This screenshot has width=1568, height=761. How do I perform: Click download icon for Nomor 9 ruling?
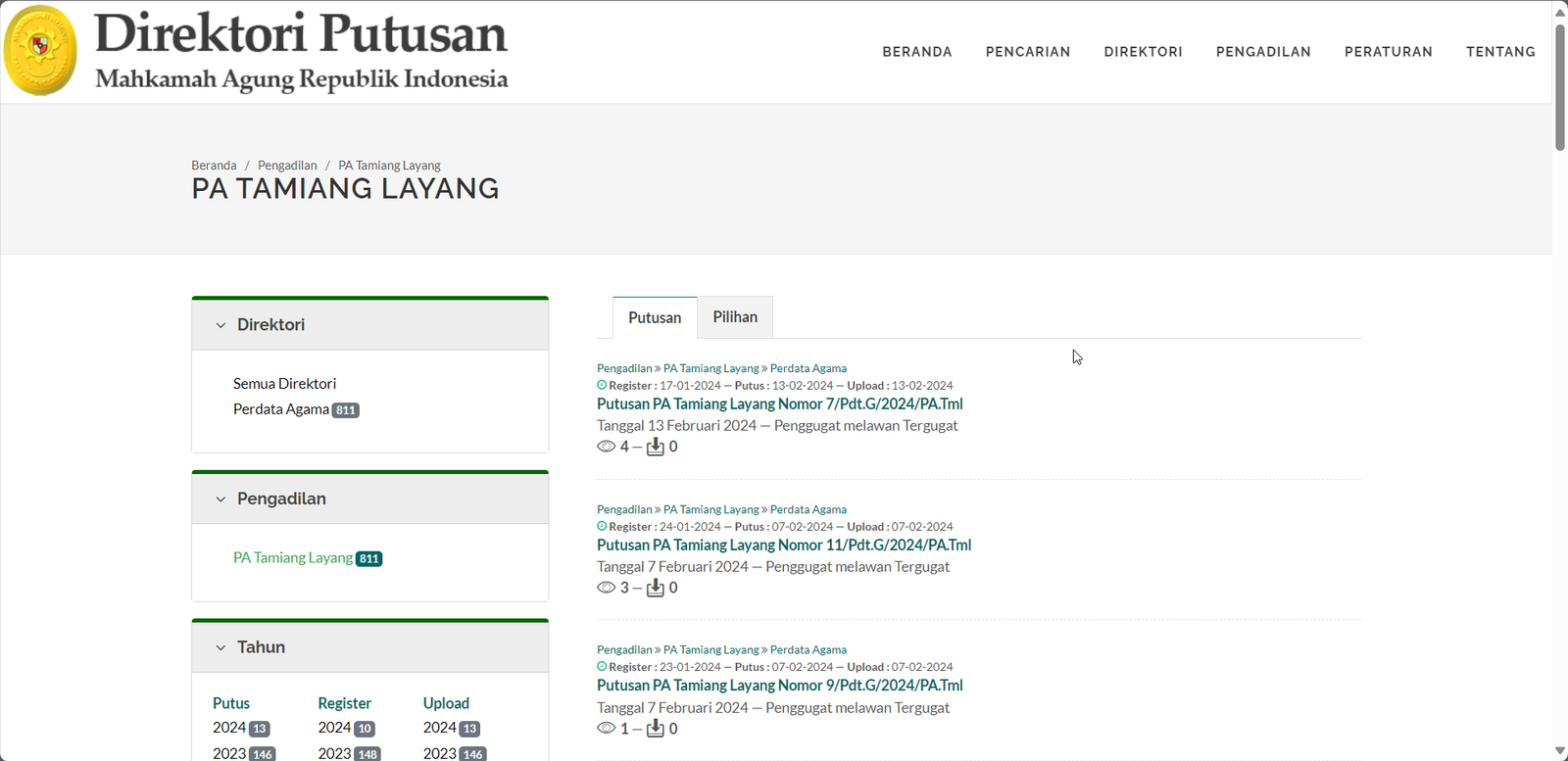(656, 729)
